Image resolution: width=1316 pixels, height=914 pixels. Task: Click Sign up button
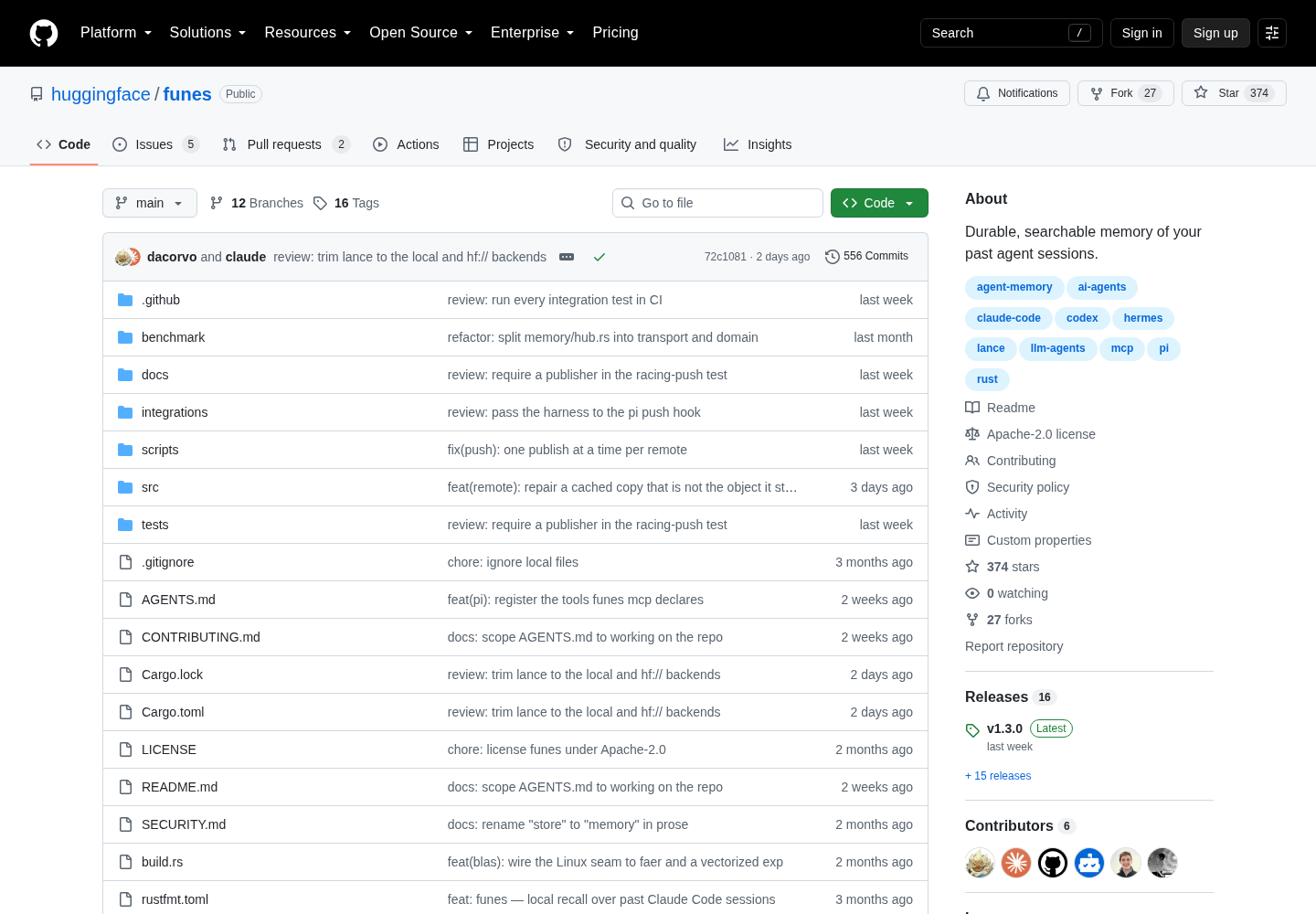coord(1215,33)
